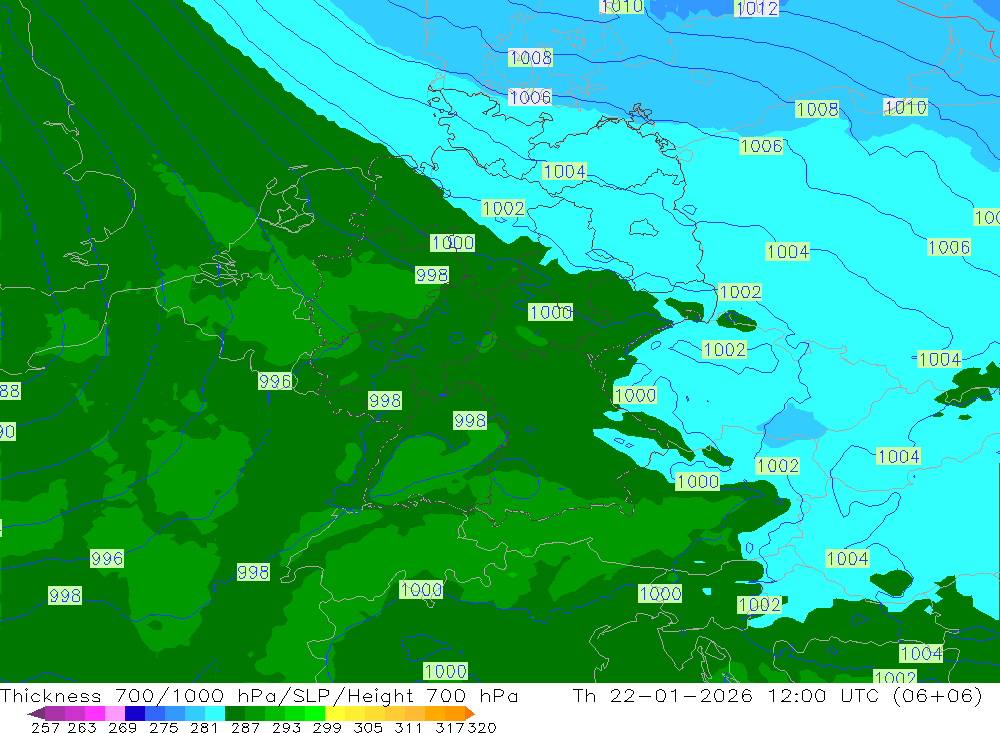This screenshot has width=1000, height=733.
Task: Click the darkest green swatch above 287
Action: (x=235, y=713)
